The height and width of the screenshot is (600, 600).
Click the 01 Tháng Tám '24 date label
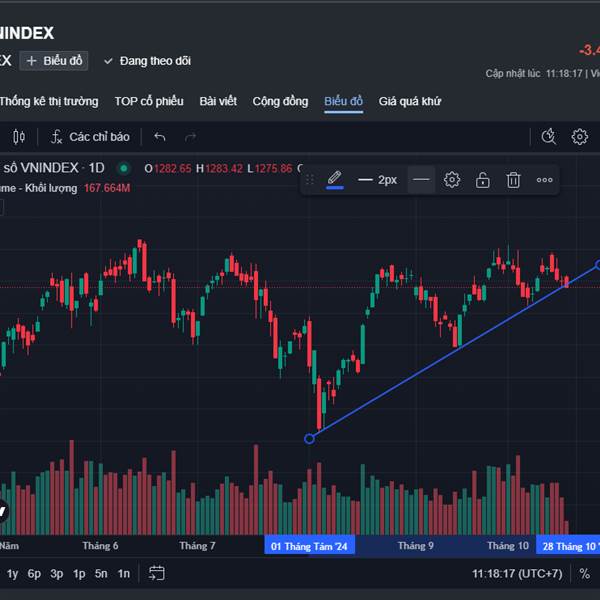point(309,546)
